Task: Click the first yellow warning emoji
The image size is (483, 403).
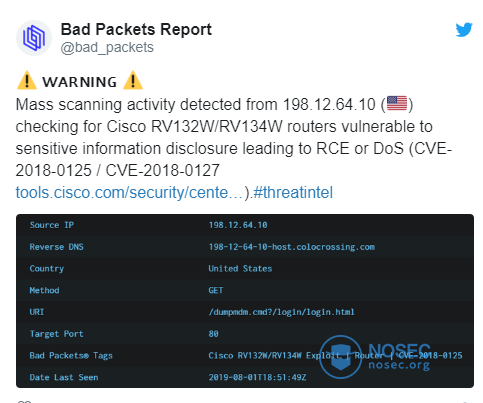Action: pos(27,80)
